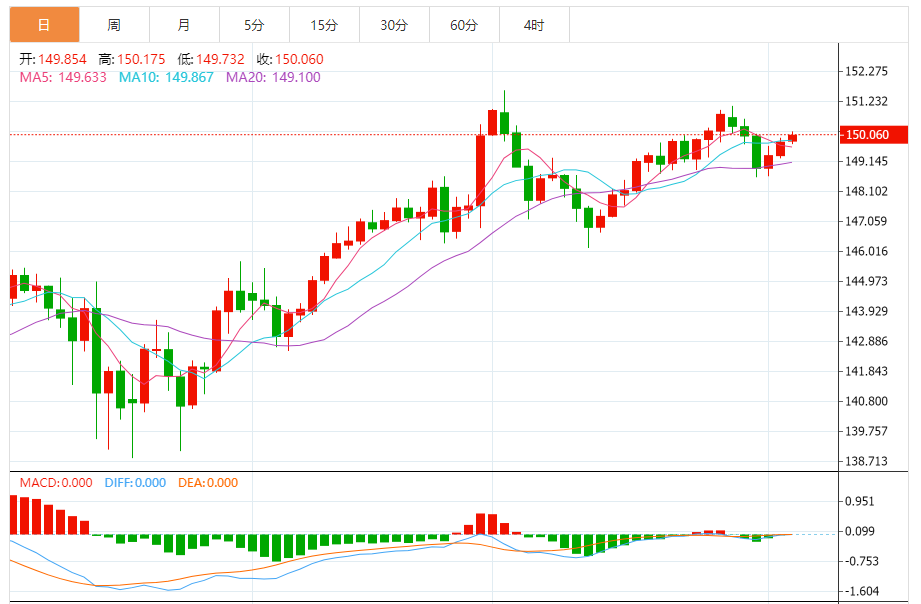The height and width of the screenshot is (604, 921).
Task: Click the DIFF:0.000 indicator label
Action: [x=135, y=483]
